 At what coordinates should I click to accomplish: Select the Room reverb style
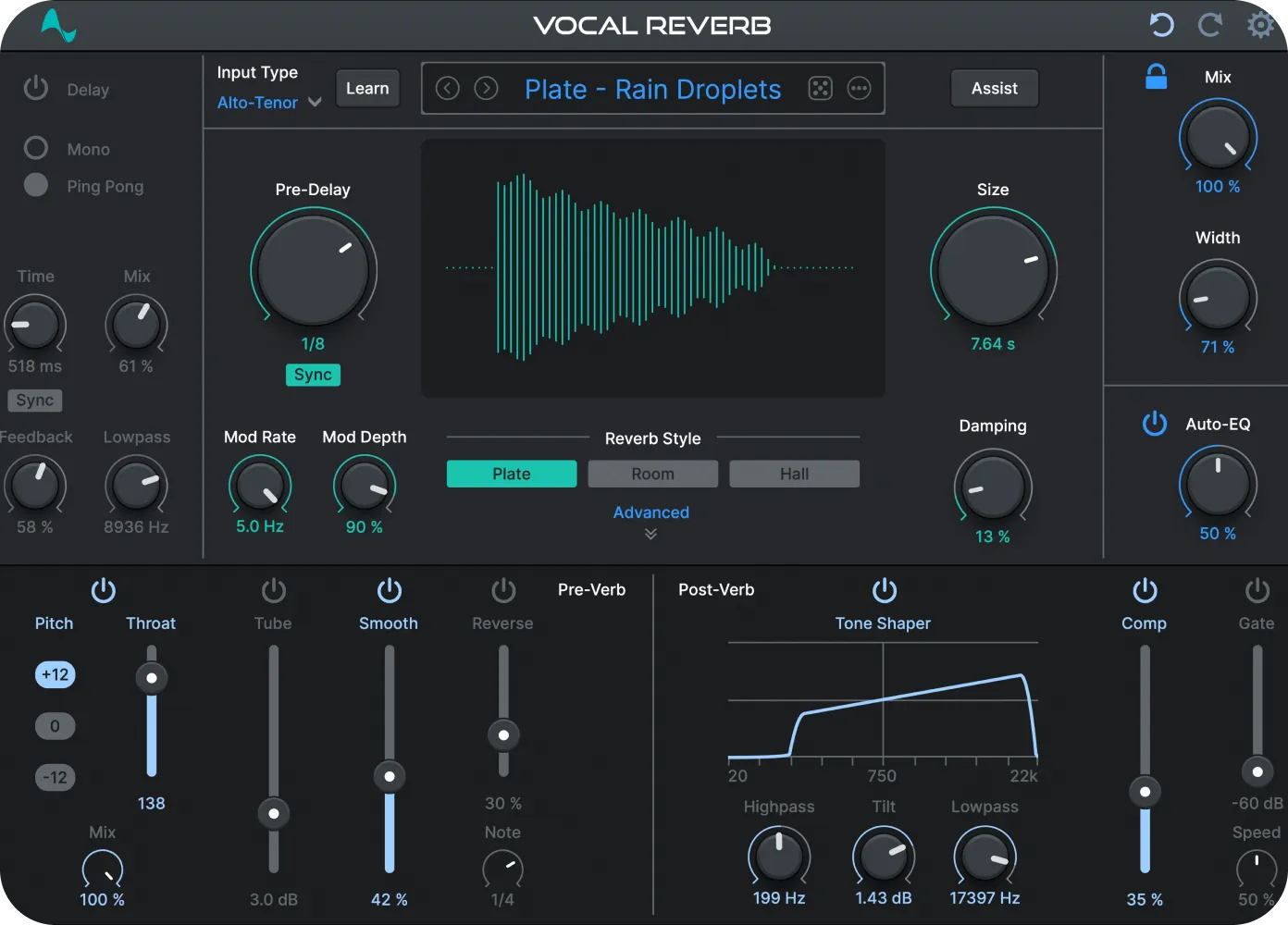click(x=652, y=474)
